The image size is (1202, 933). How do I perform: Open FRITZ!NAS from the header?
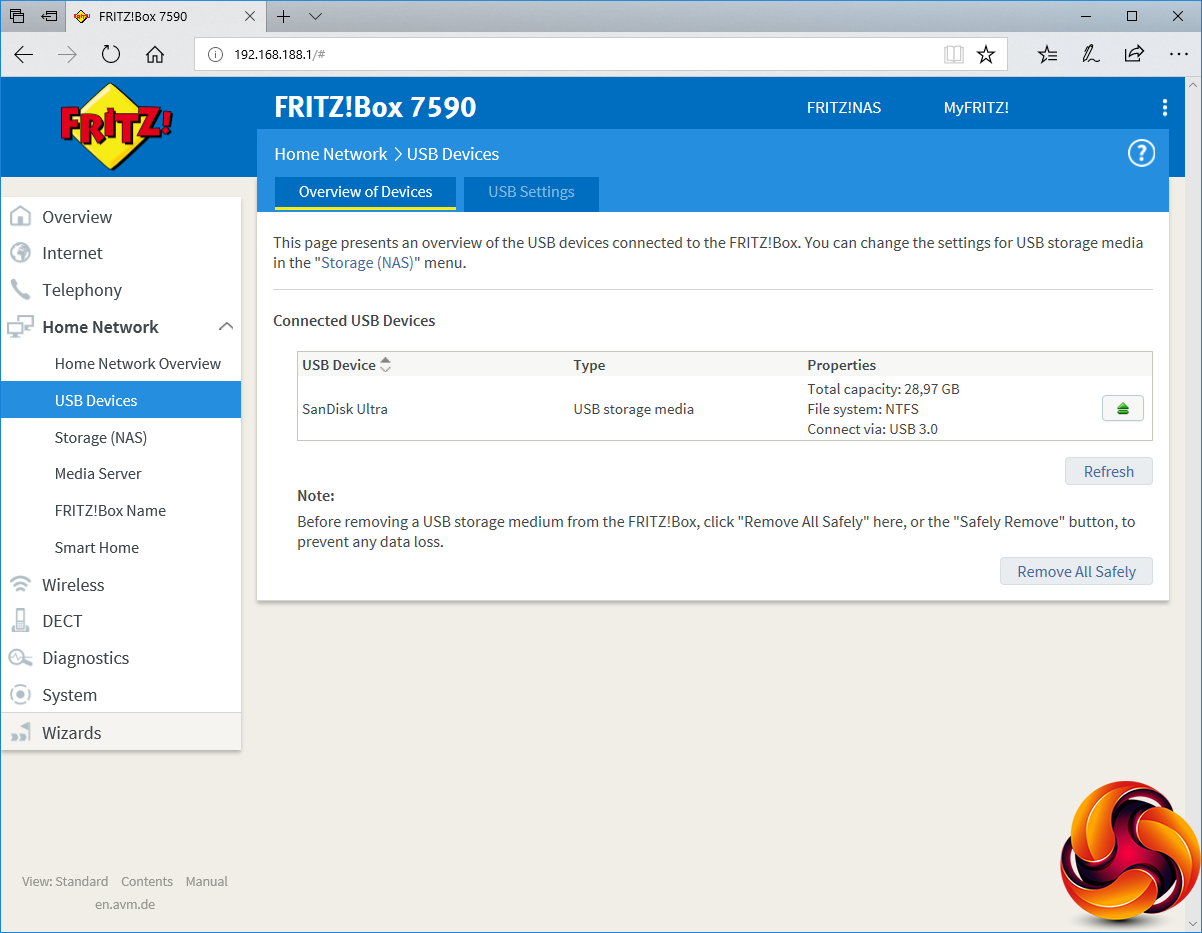click(x=844, y=108)
